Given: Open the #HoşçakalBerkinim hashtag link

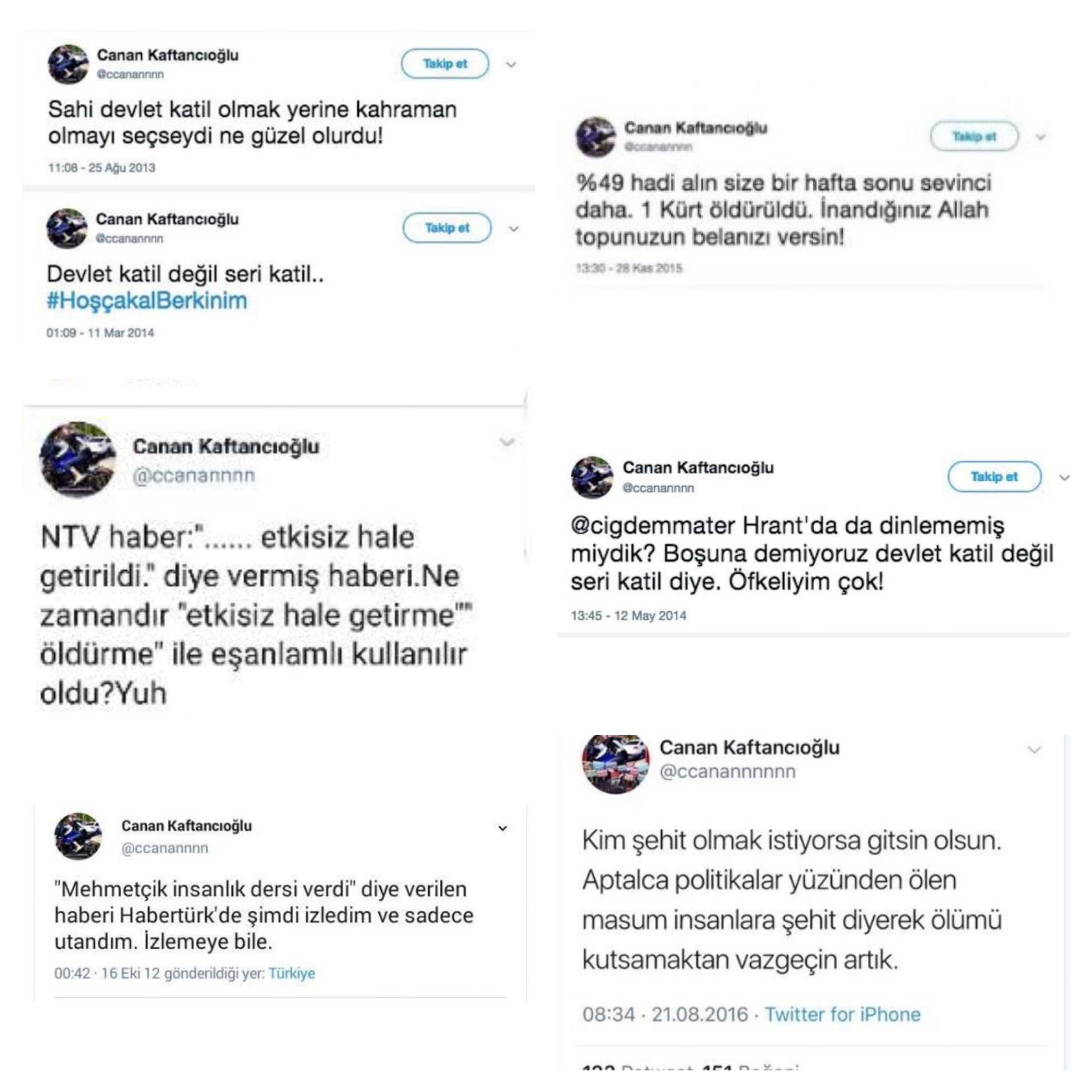Looking at the screenshot, I should click(x=147, y=301).
